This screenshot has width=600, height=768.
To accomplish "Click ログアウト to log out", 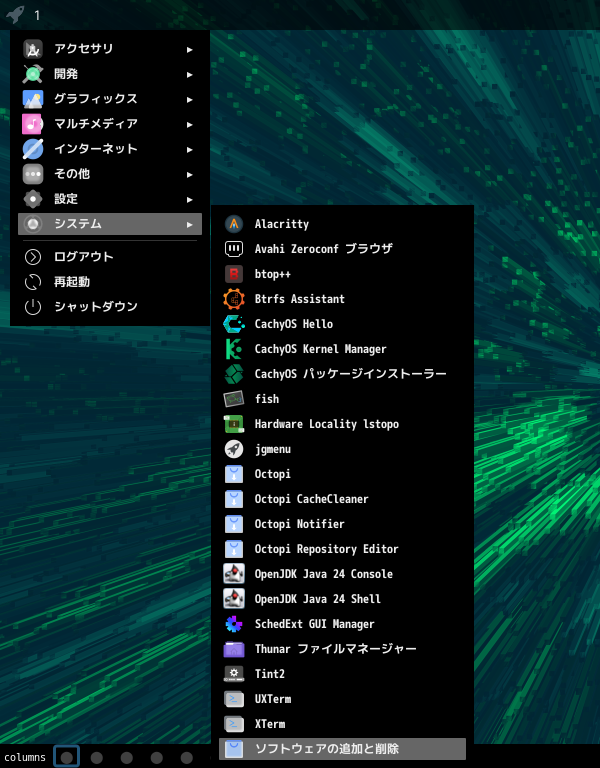I will point(110,257).
